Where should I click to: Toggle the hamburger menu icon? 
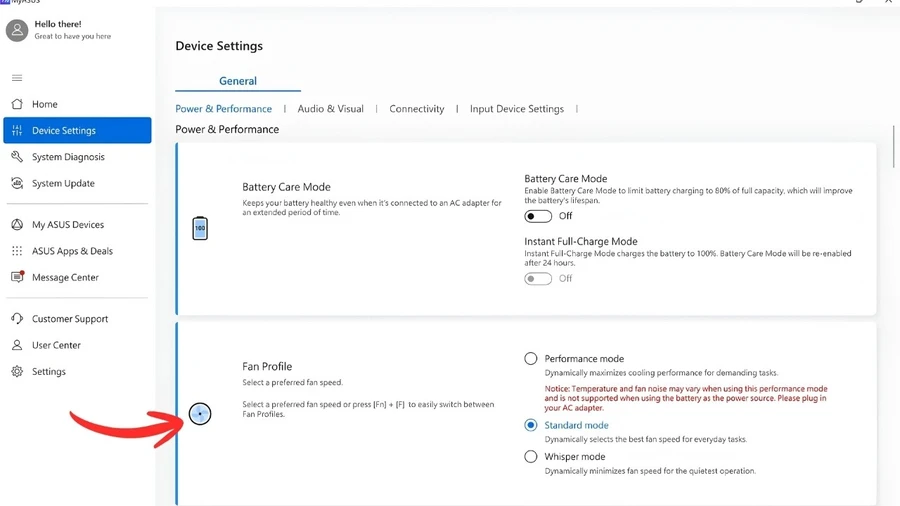click(17, 78)
